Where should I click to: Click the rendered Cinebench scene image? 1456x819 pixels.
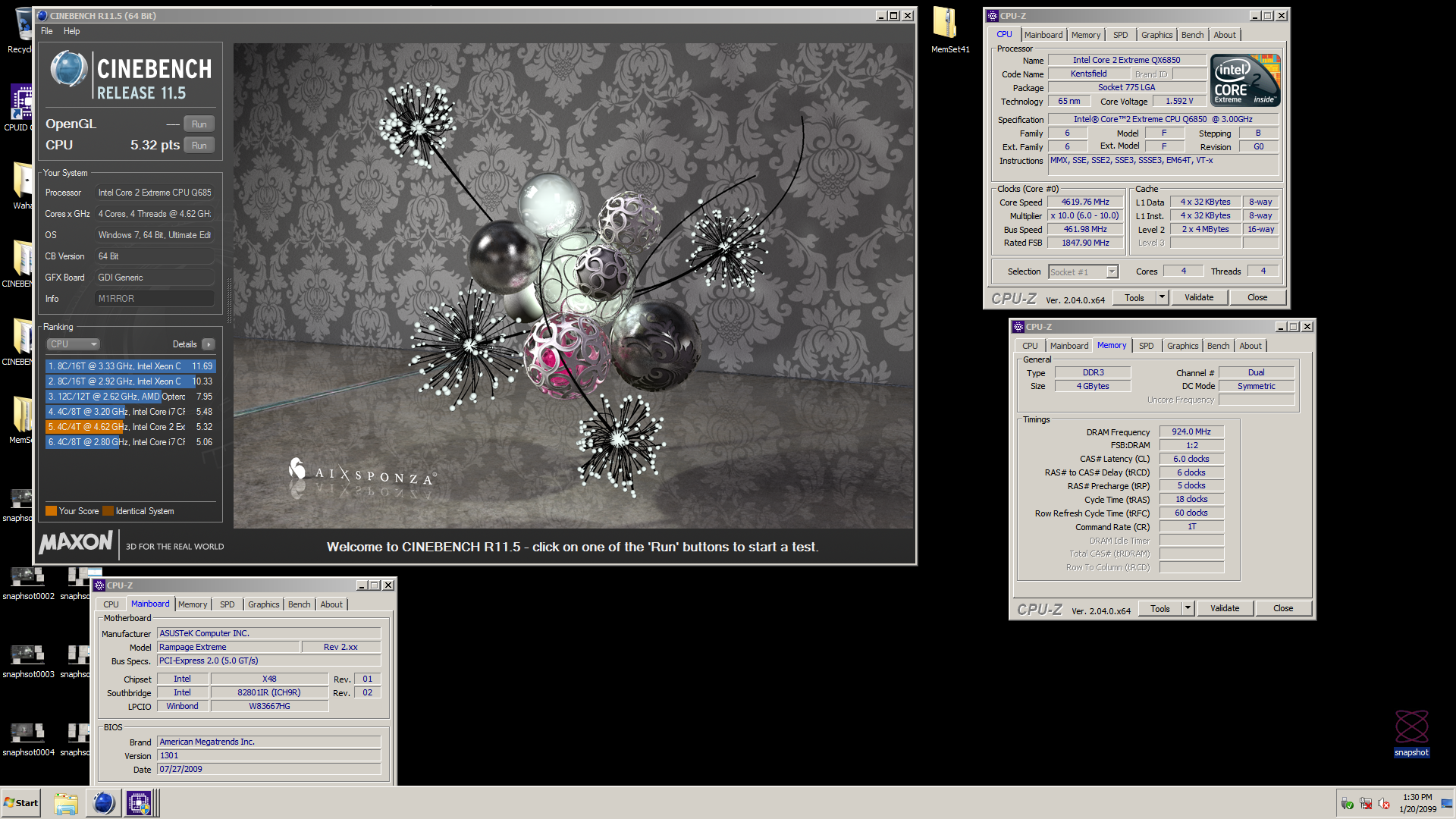point(573,286)
